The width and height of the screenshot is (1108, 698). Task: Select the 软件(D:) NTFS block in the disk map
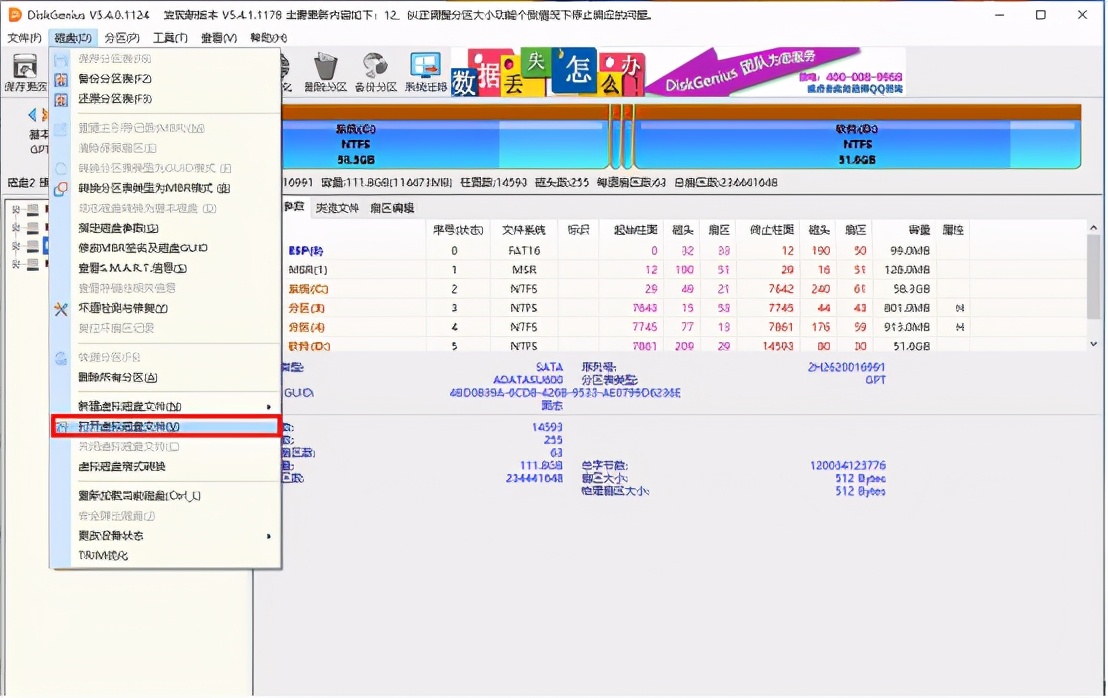(857, 144)
